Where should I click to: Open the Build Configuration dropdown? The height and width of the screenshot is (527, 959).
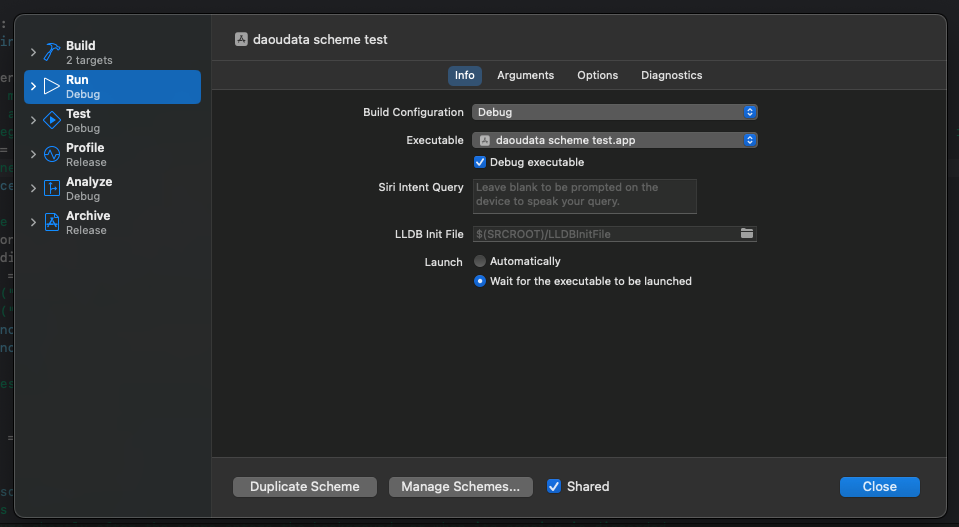(615, 112)
